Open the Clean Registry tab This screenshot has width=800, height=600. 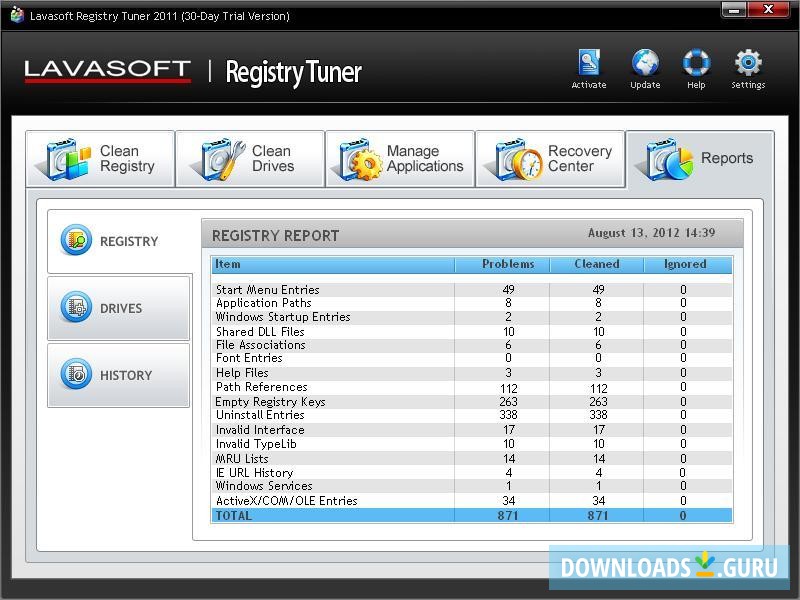click(x=100, y=157)
